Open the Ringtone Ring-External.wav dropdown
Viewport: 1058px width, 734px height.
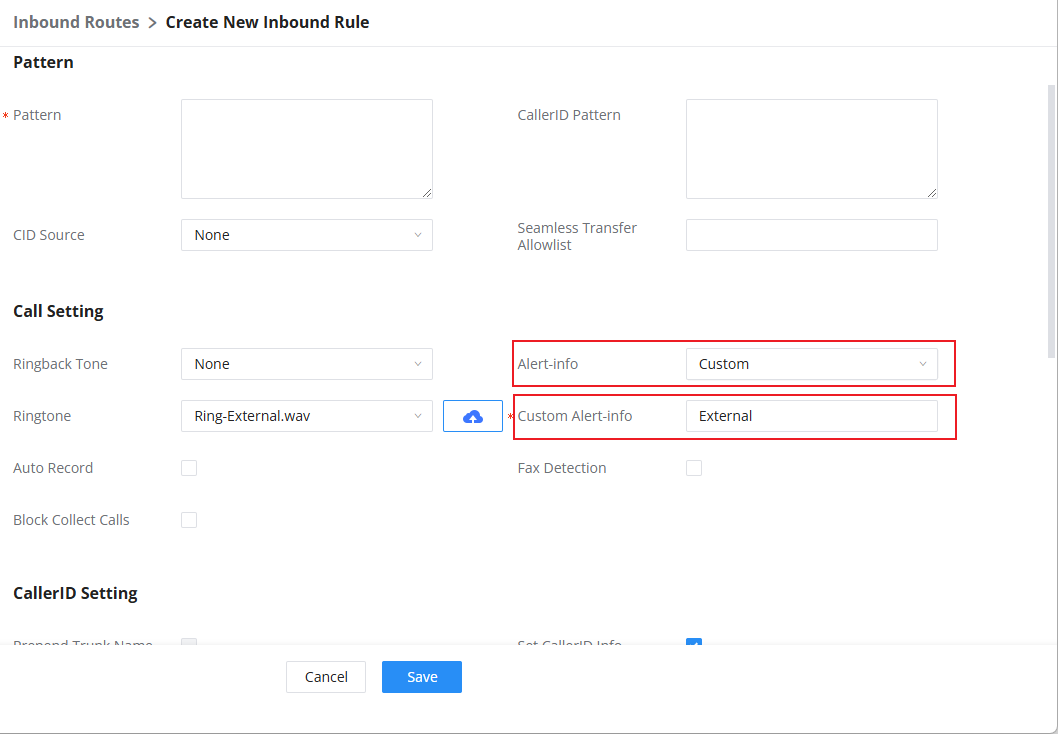(307, 416)
